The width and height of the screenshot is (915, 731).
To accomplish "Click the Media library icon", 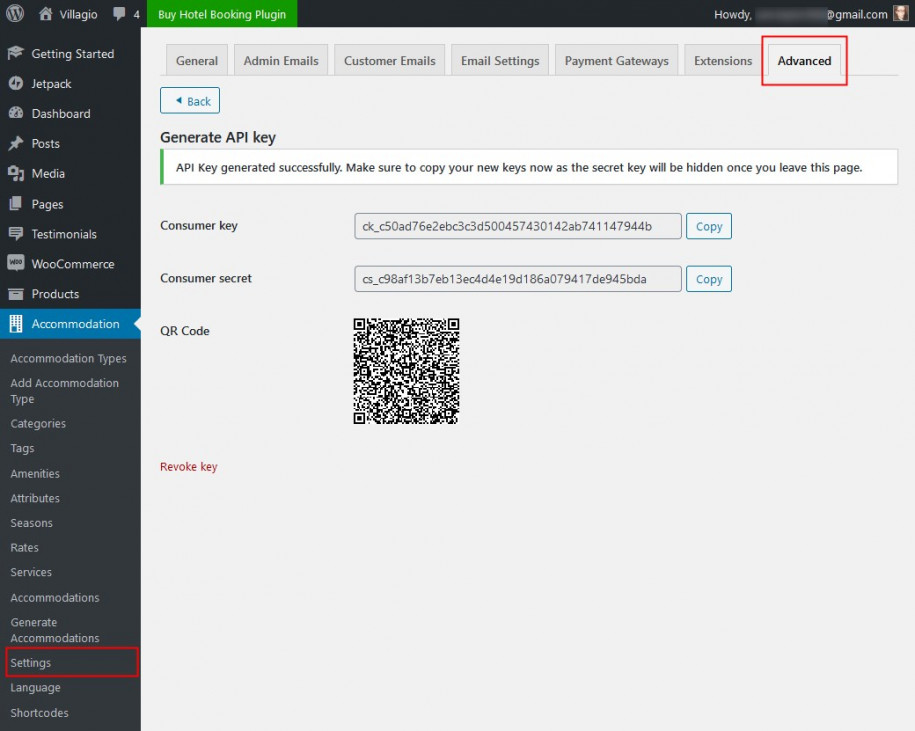I will [x=16, y=174].
